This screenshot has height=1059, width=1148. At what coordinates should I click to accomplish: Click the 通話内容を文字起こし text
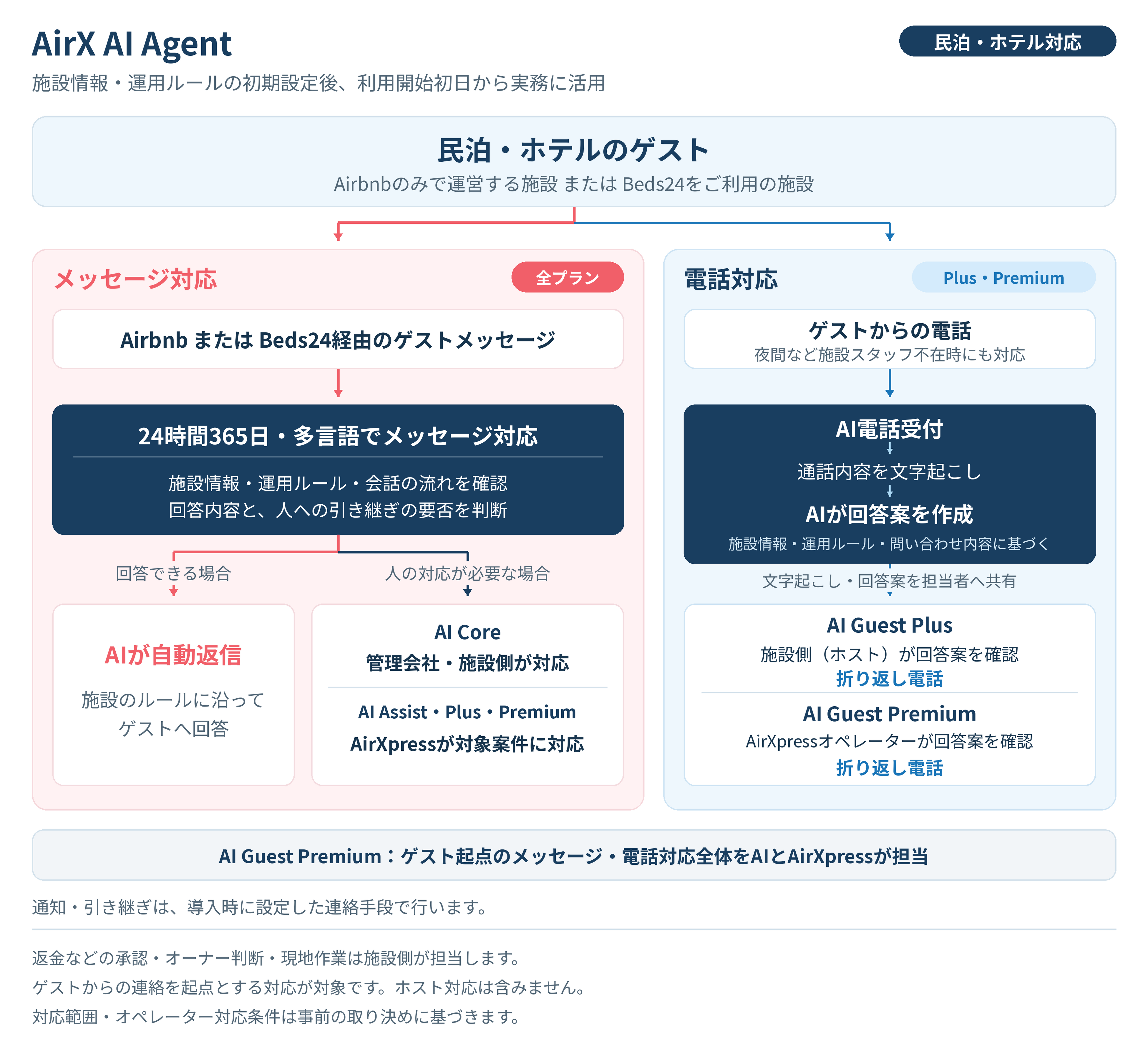click(x=889, y=472)
